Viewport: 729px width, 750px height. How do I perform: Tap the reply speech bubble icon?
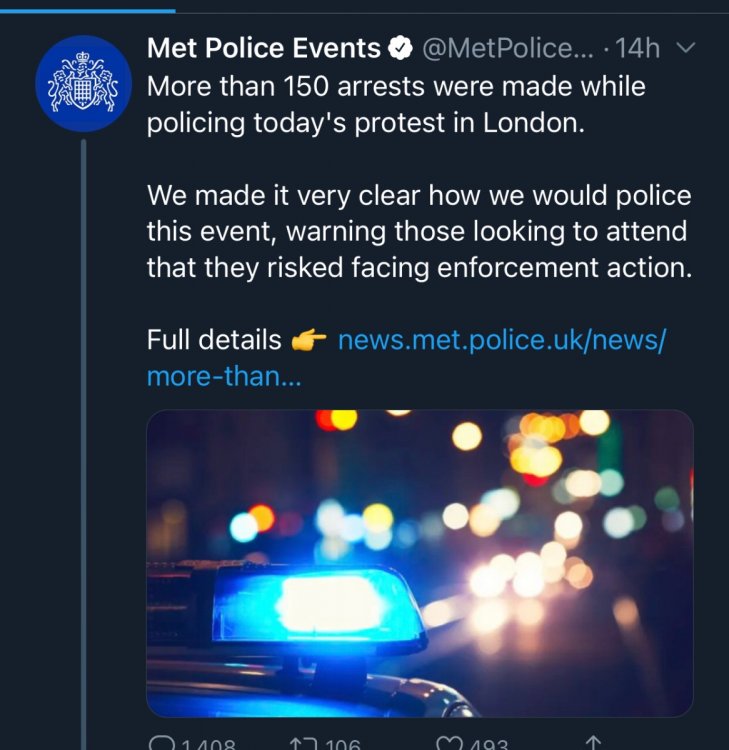161,744
